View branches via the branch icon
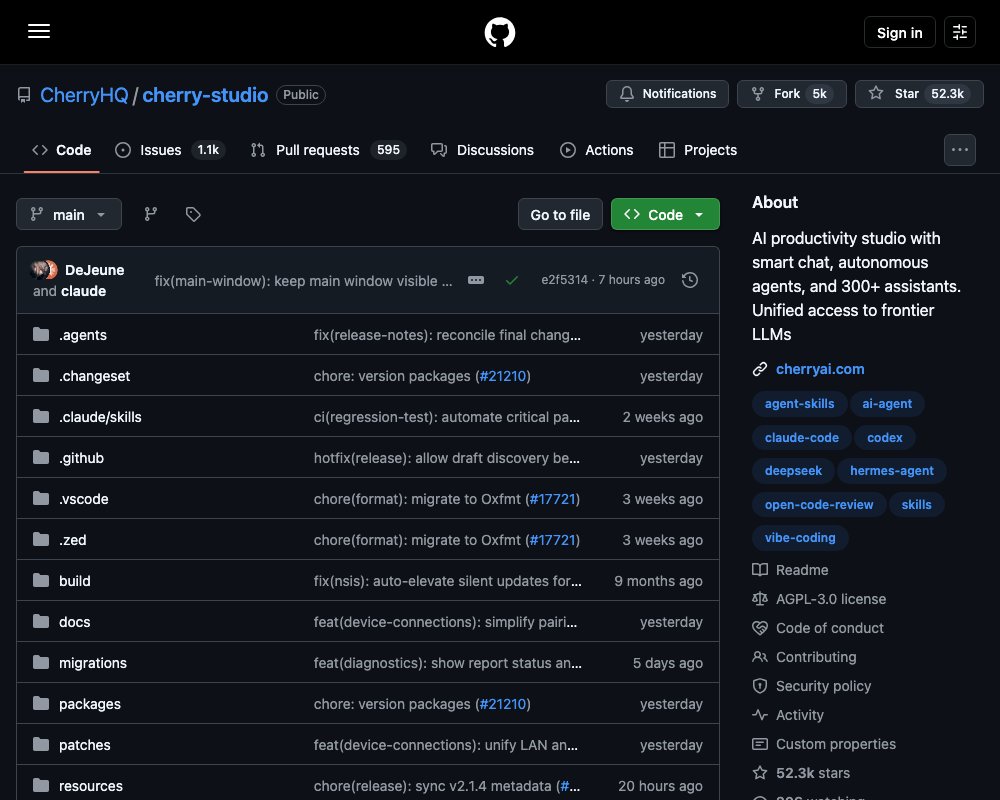Image resolution: width=1000 pixels, height=800 pixels. 151,214
